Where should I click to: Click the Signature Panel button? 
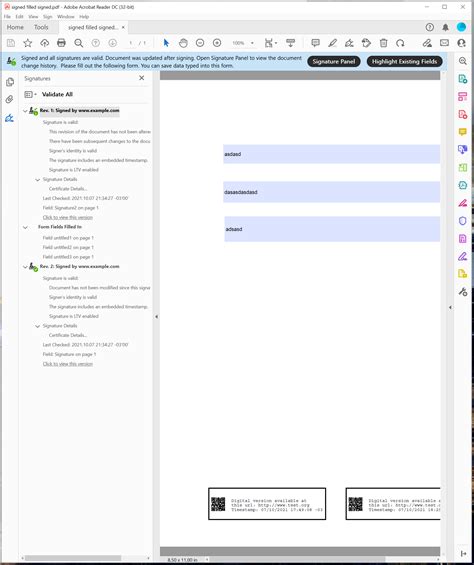coord(334,61)
